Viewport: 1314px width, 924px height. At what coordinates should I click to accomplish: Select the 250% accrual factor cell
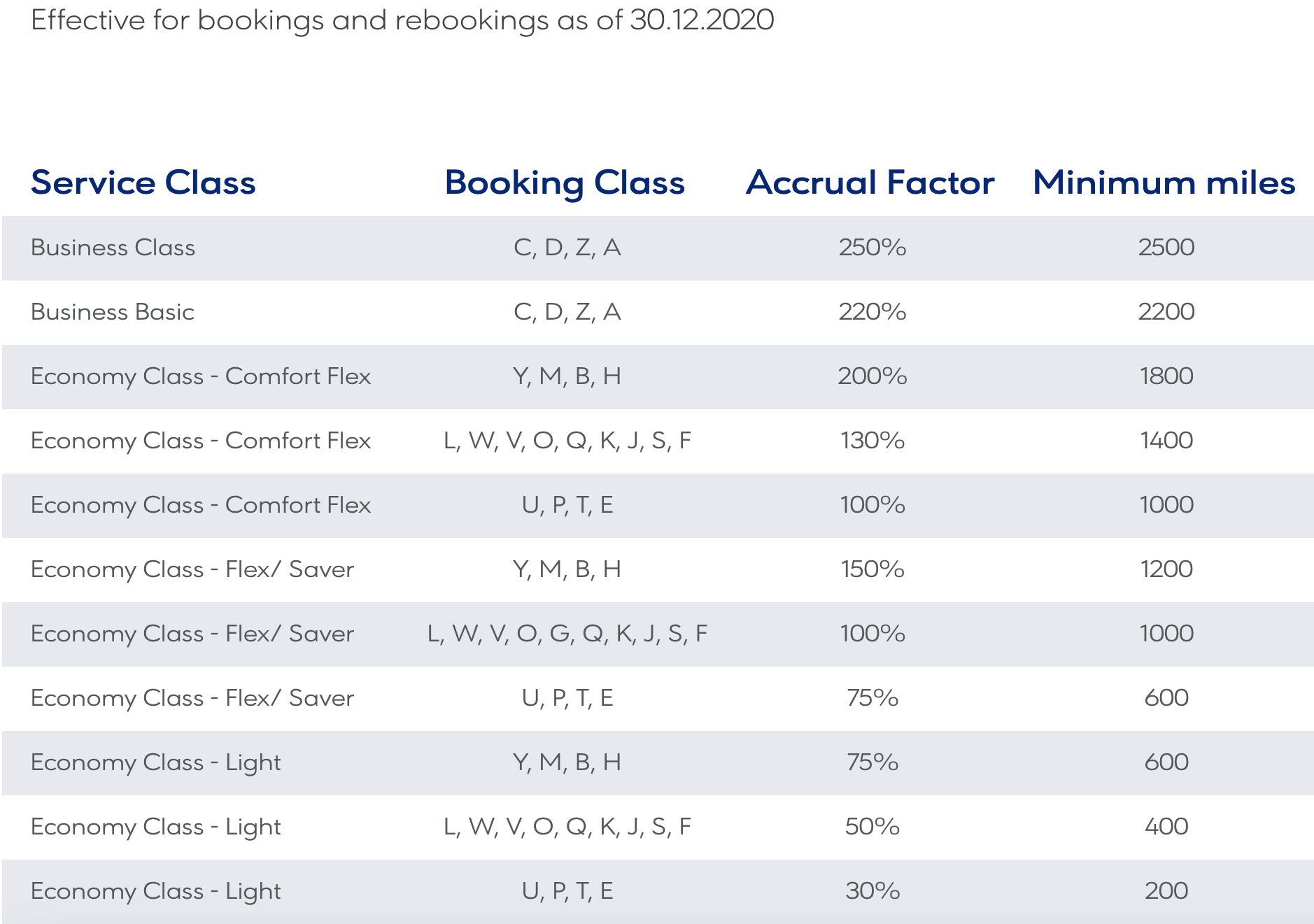point(873,248)
